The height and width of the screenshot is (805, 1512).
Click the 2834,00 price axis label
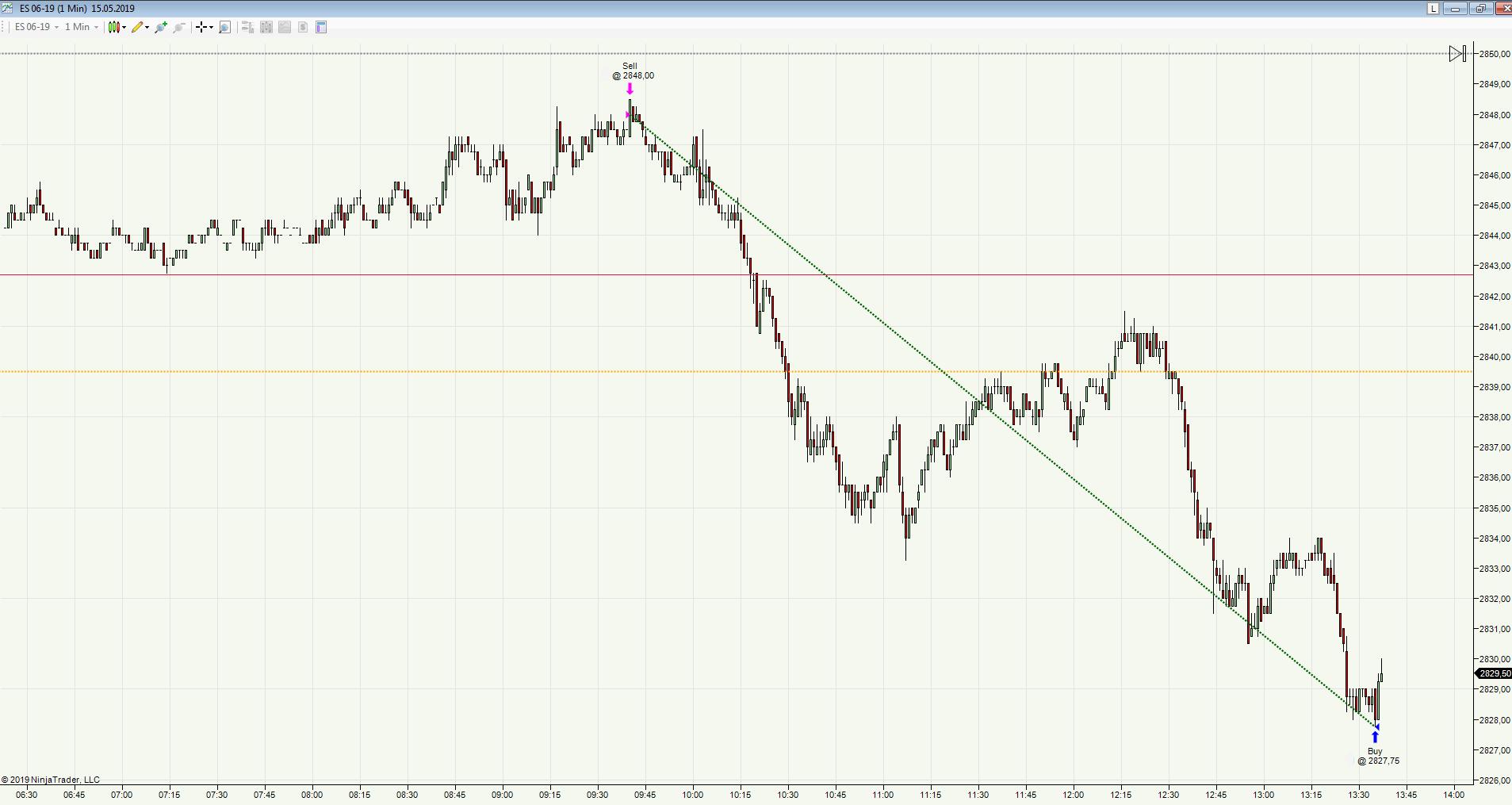pyautogui.click(x=1495, y=539)
